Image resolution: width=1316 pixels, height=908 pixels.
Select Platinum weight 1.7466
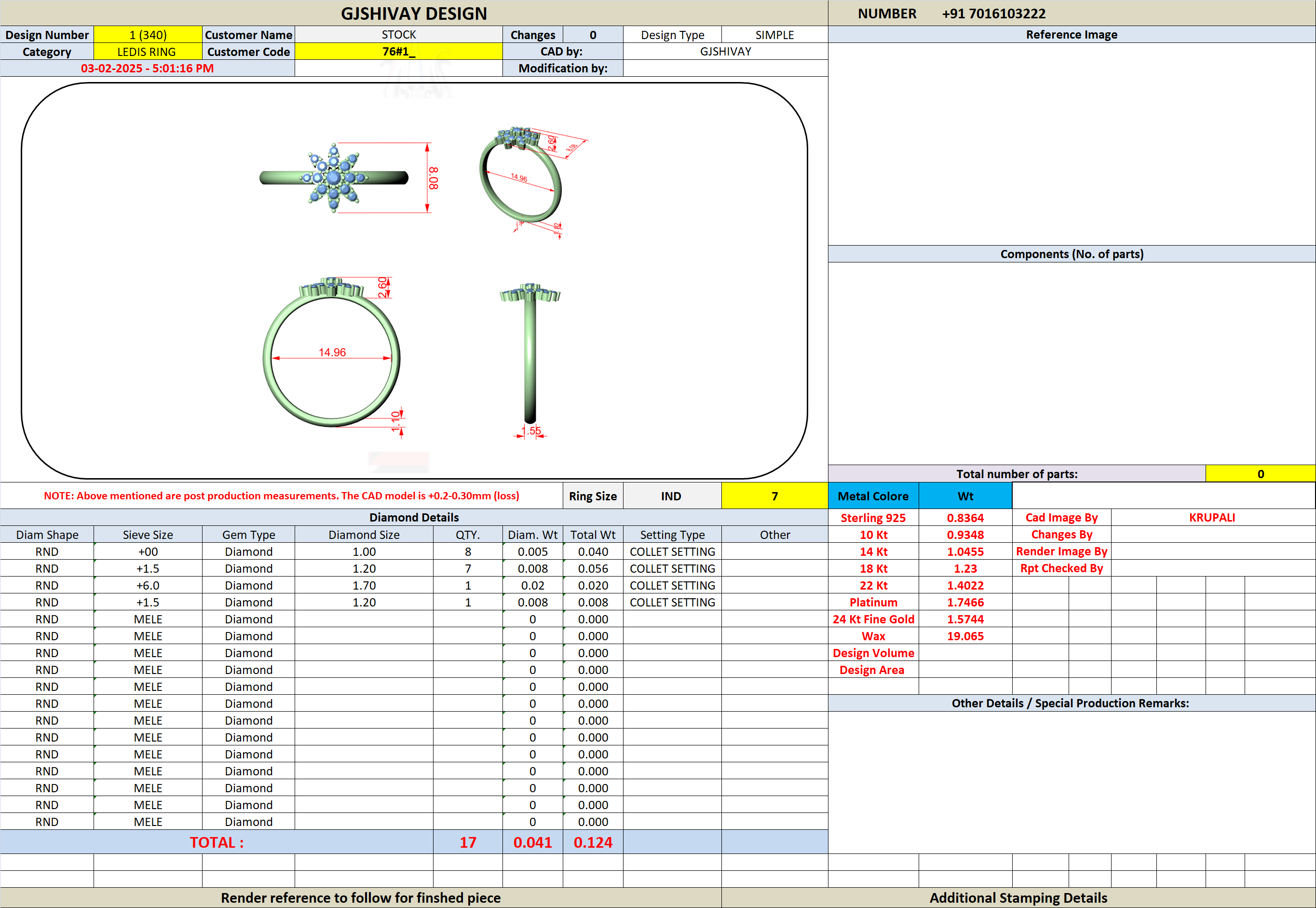[x=965, y=603]
